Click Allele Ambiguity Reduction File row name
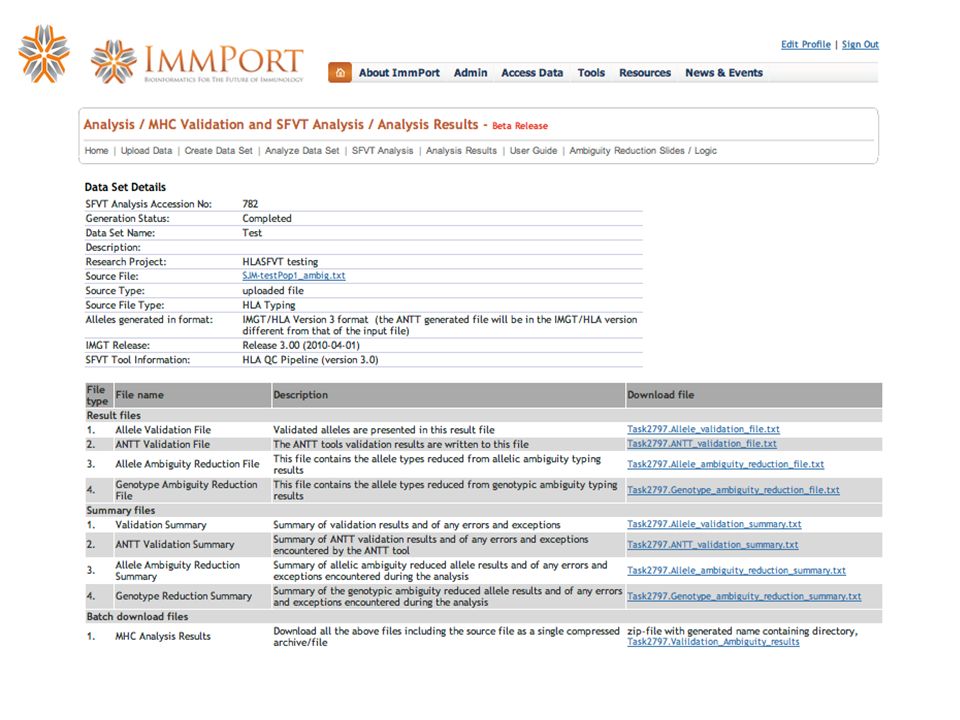960x720 pixels. pyautogui.click(x=187, y=464)
